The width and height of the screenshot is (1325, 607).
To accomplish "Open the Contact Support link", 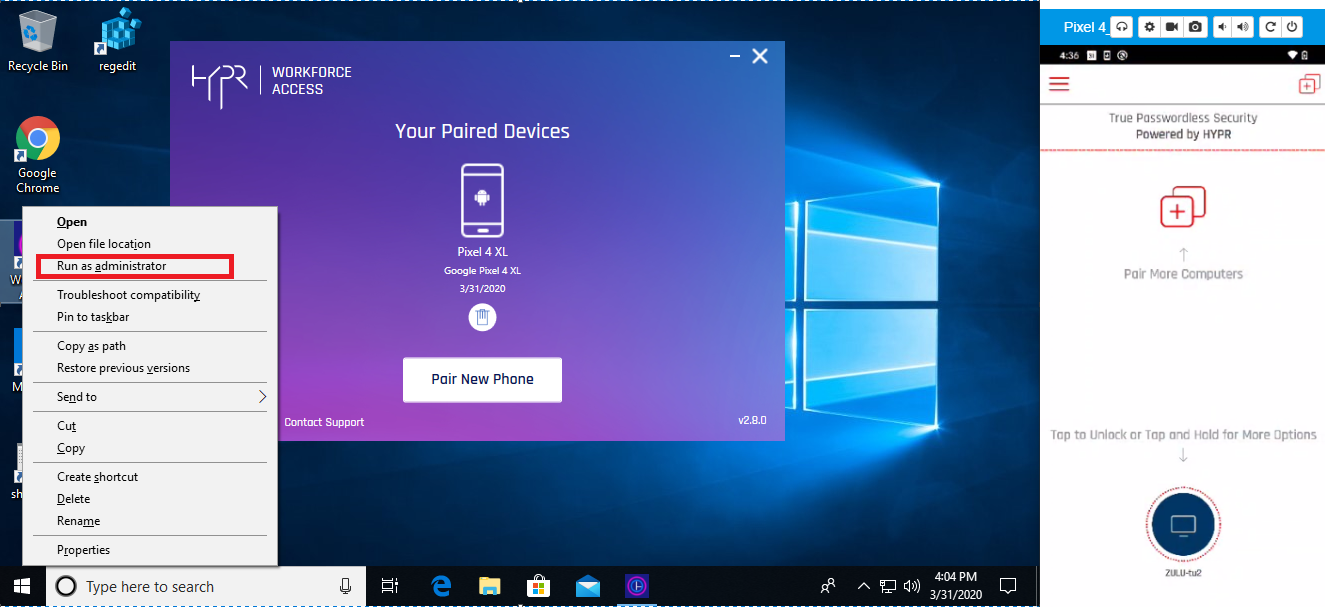I will [x=324, y=422].
